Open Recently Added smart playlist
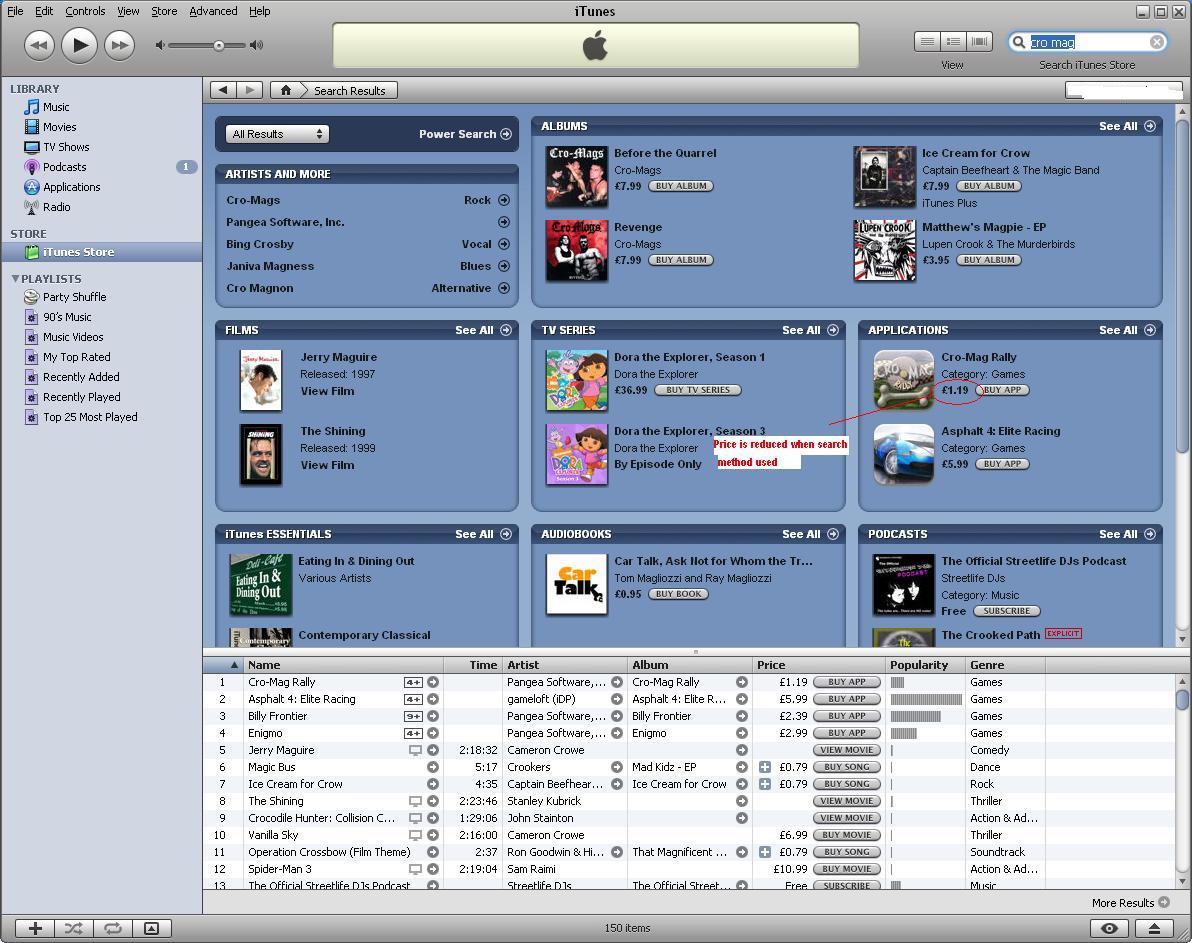The image size is (1192, 943). click(x=81, y=377)
